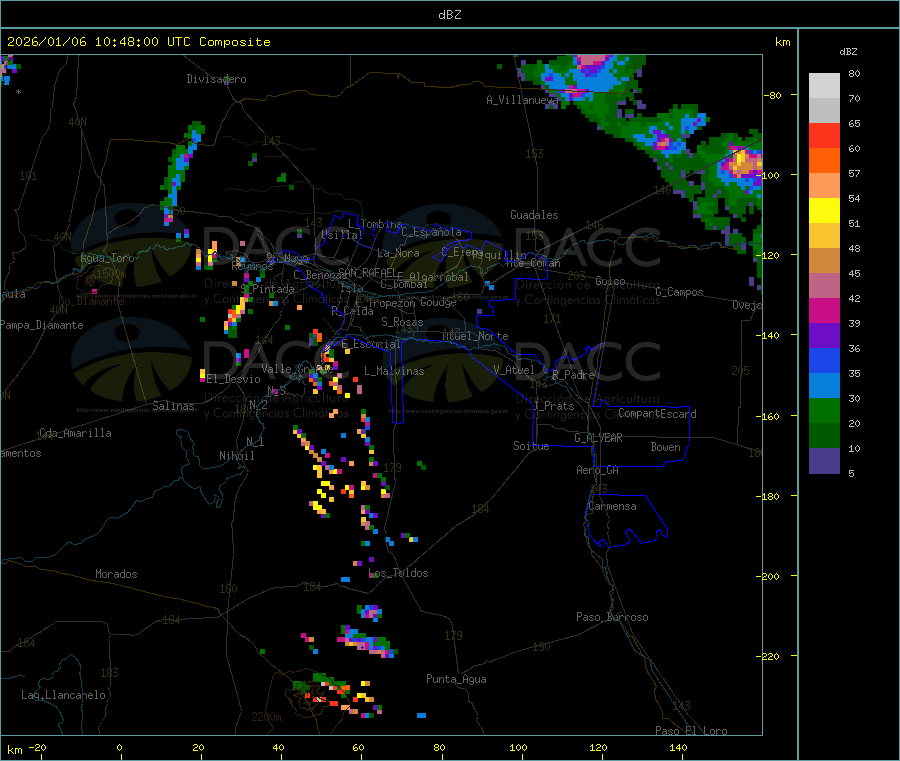Click the white 70-80 dBZ legend swatch
The height and width of the screenshot is (761, 900).
pyautogui.click(x=824, y=86)
